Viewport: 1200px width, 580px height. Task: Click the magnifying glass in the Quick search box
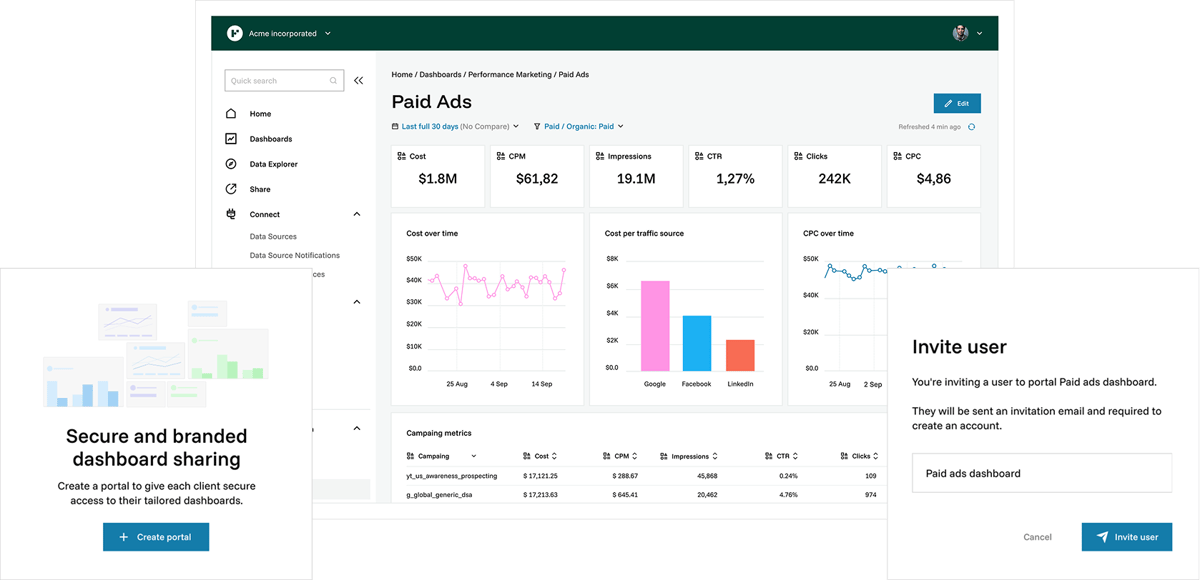point(334,80)
